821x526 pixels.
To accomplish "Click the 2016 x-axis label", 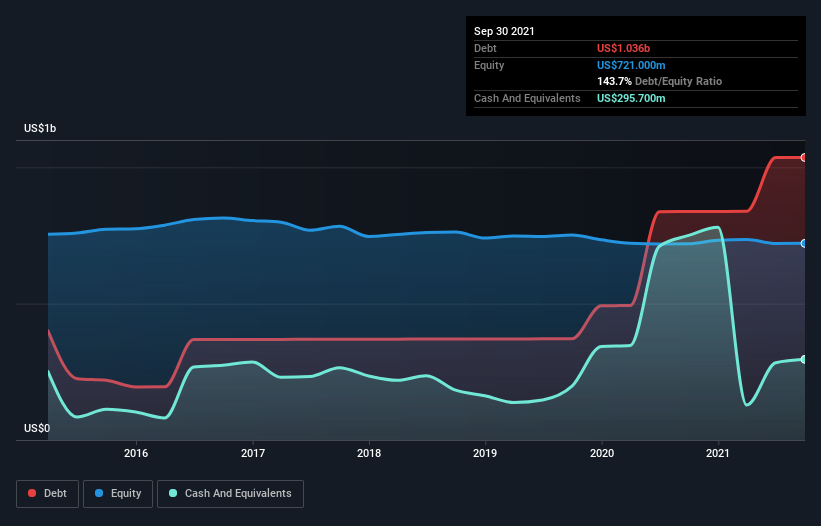I will click(136, 453).
